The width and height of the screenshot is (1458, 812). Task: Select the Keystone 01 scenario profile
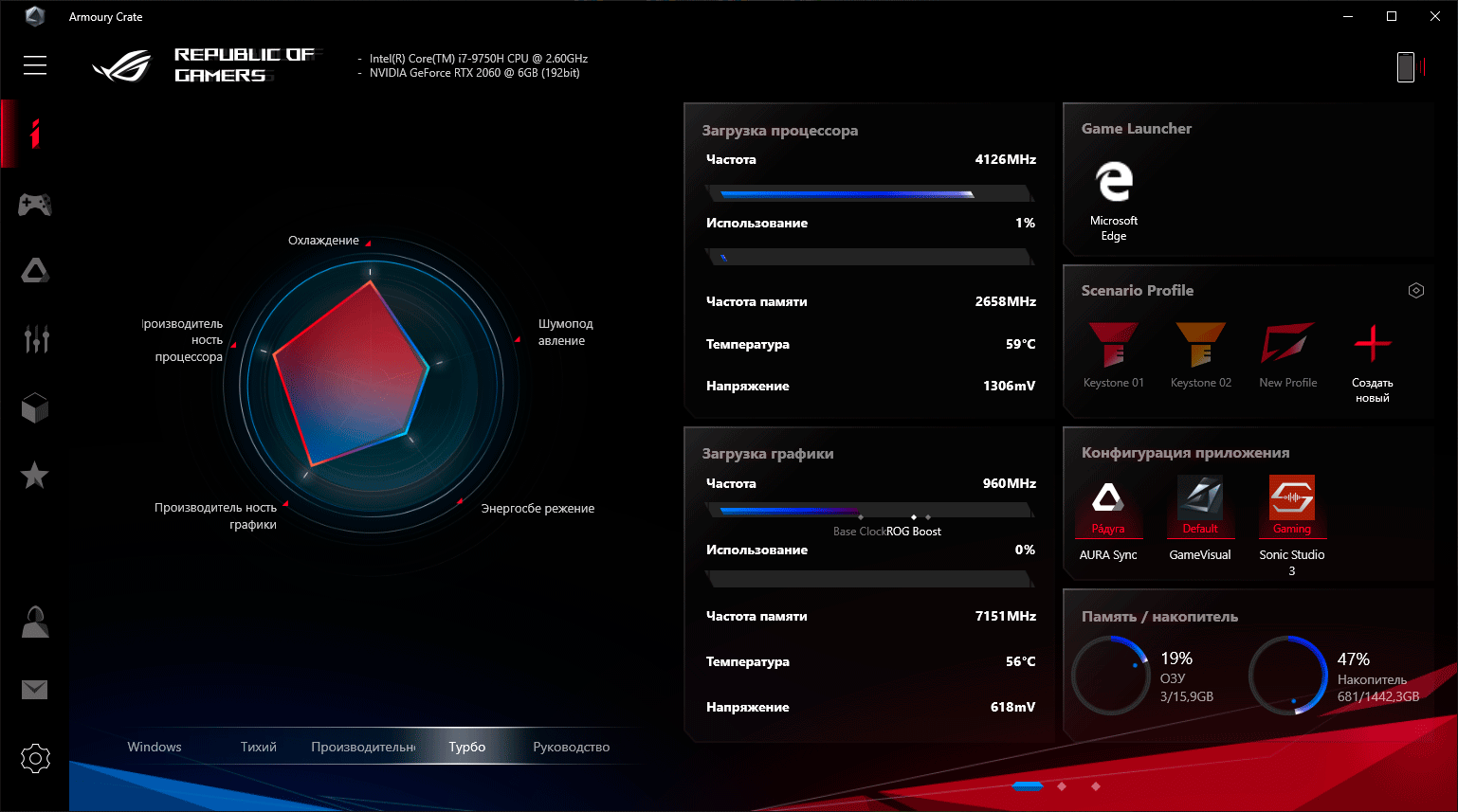1114,355
